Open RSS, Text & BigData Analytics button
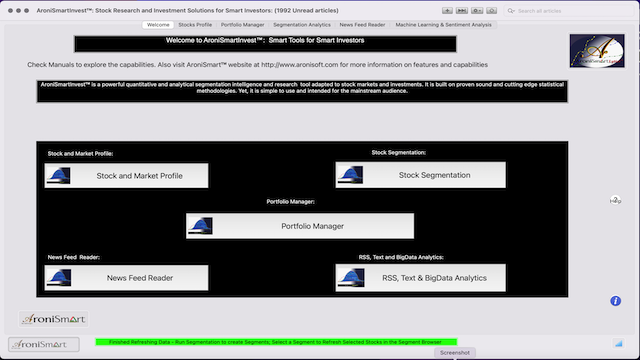The image size is (640, 360). coord(420,278)
